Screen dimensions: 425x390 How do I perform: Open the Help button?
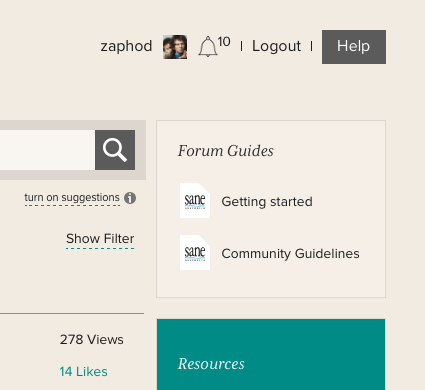click(354, 47)
